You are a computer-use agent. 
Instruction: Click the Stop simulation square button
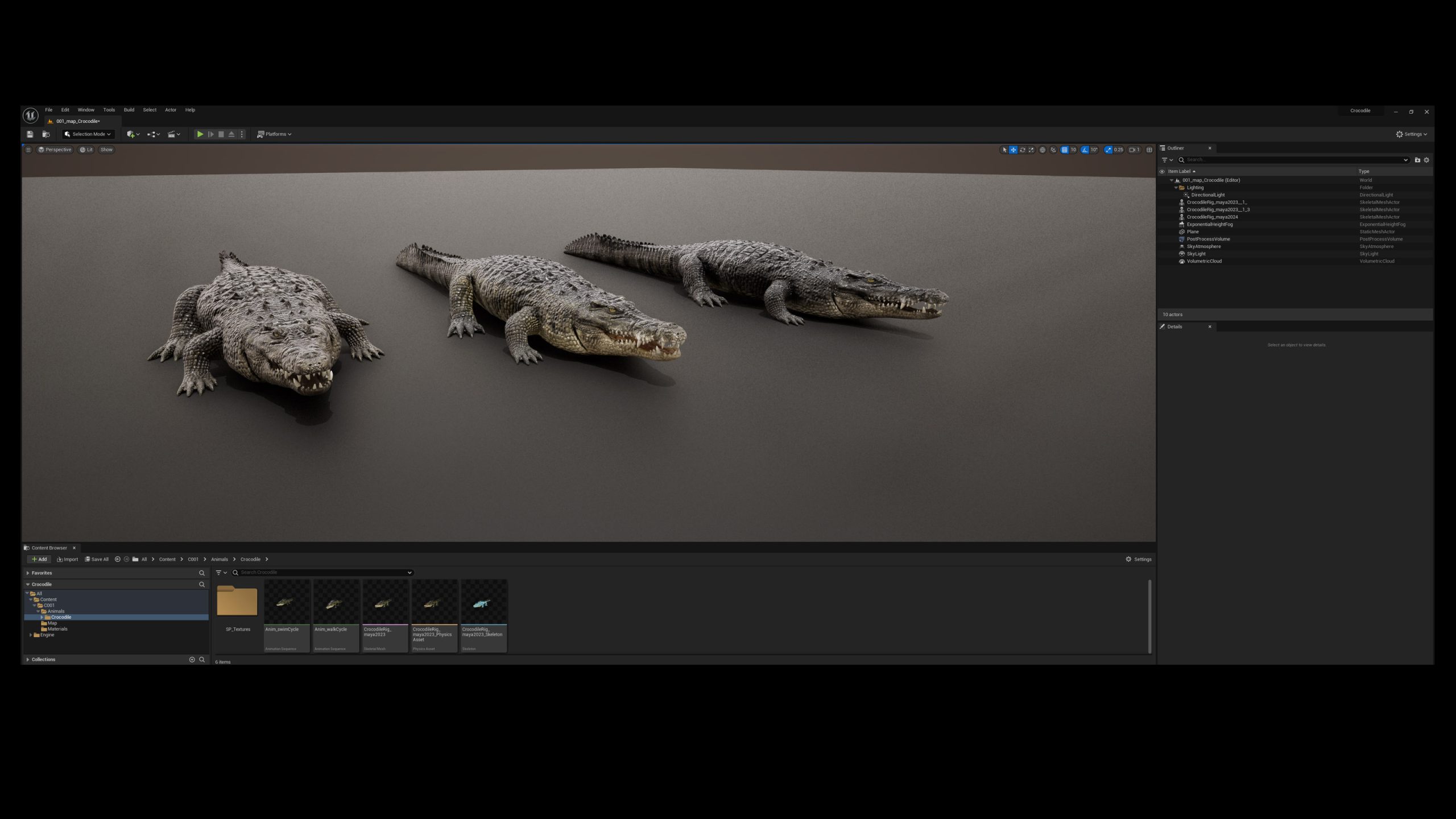(221, 134)
